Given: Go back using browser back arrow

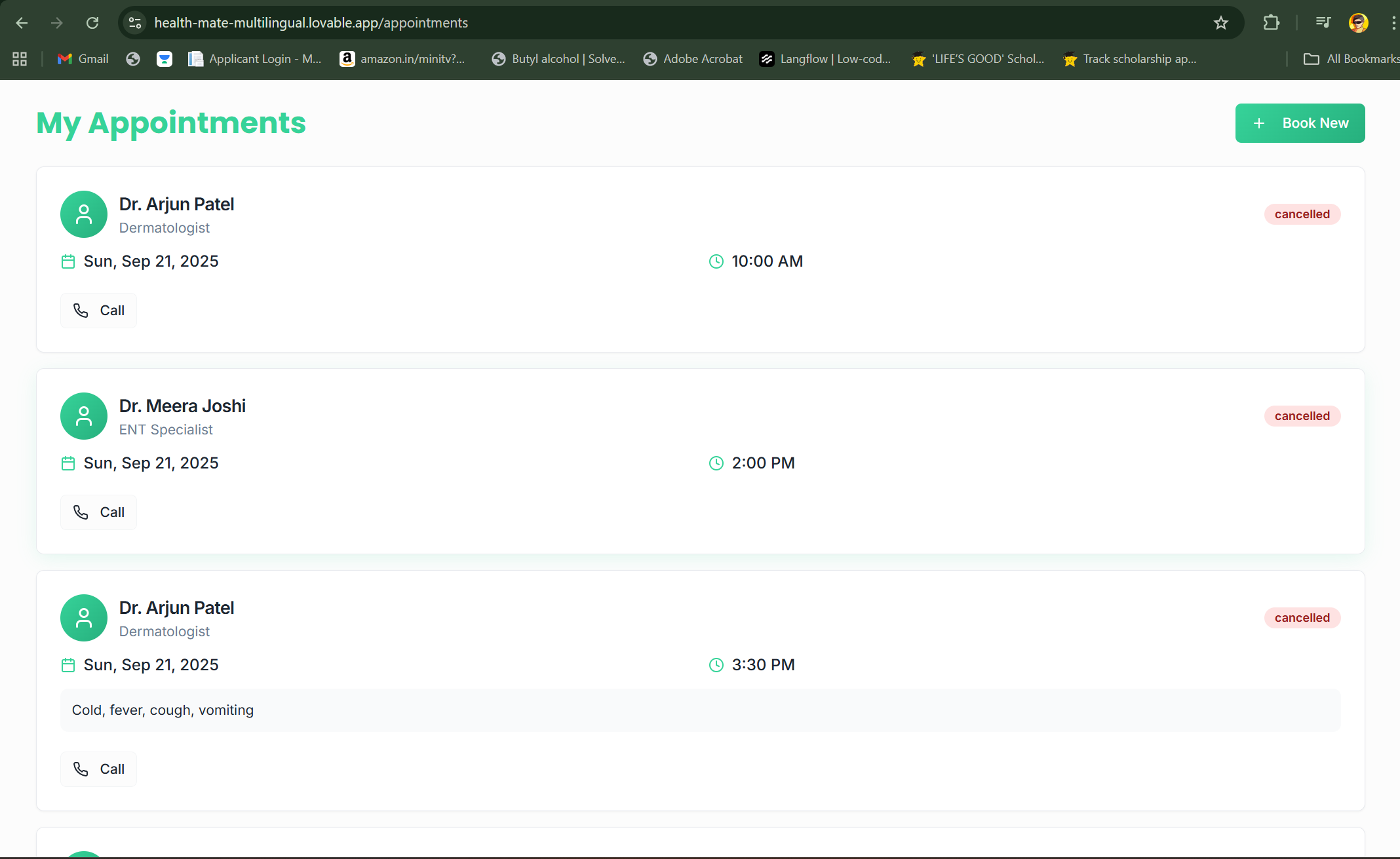Looking at the screenshot, I should [x=22, y=23].
